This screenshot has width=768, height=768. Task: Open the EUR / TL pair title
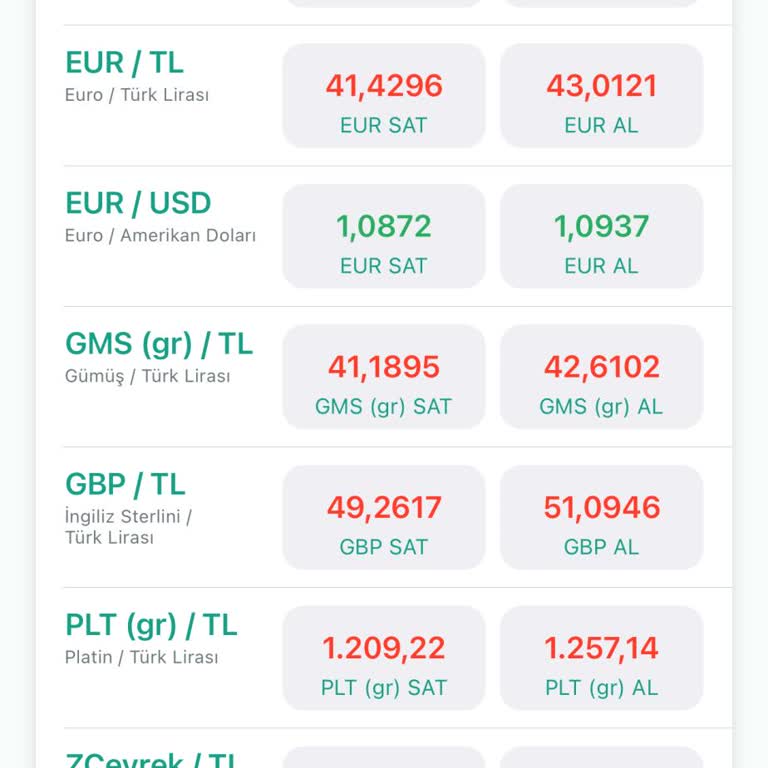125,63
